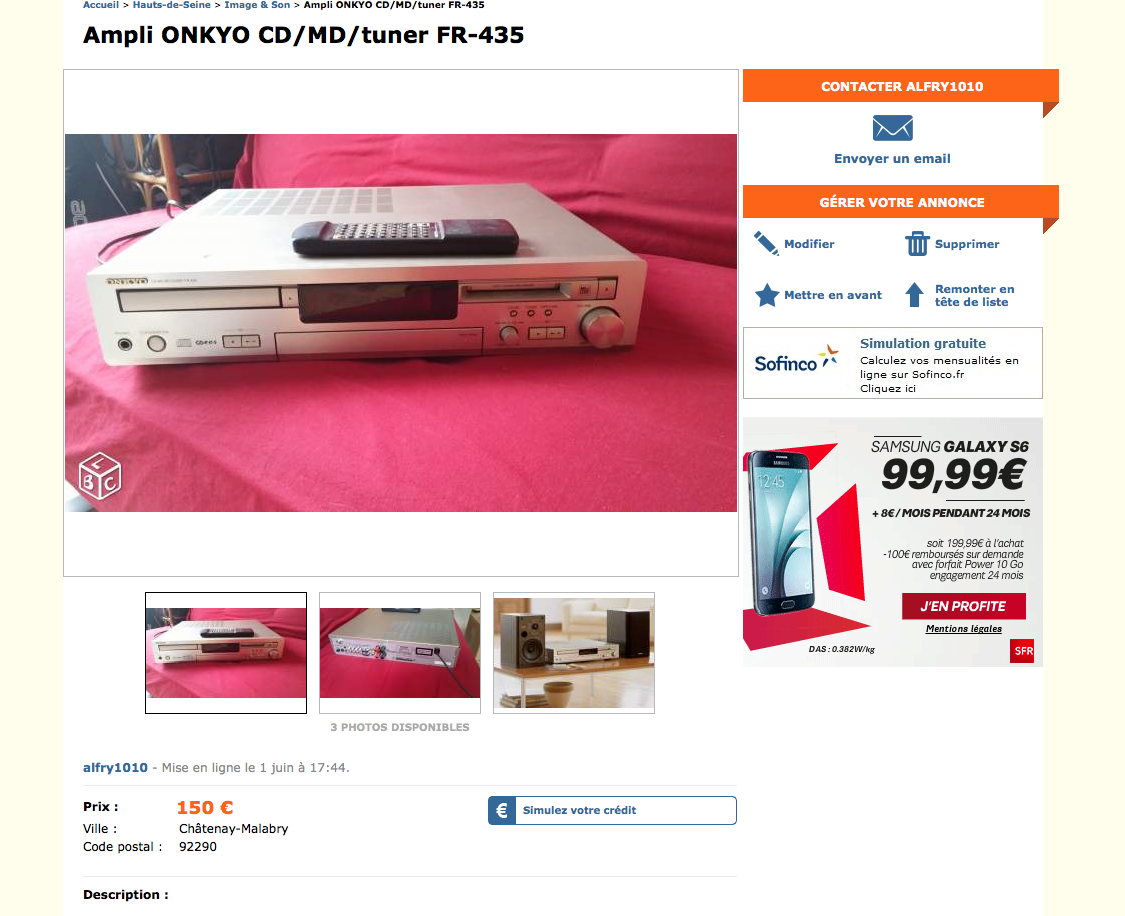View the thumbnail with speakers on table
Screen dimensions: 1125x916
click(574, 653)
